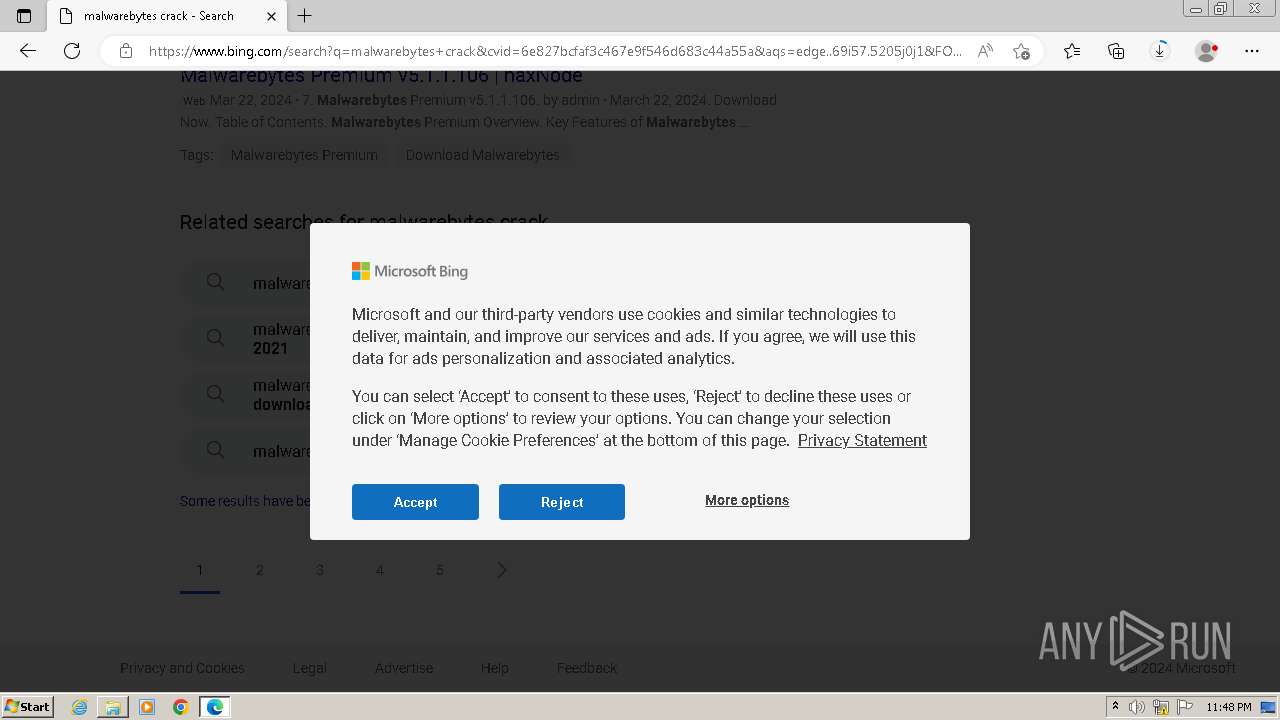
Task: Open Action Center flag icon
Action: pos(1185,707)
